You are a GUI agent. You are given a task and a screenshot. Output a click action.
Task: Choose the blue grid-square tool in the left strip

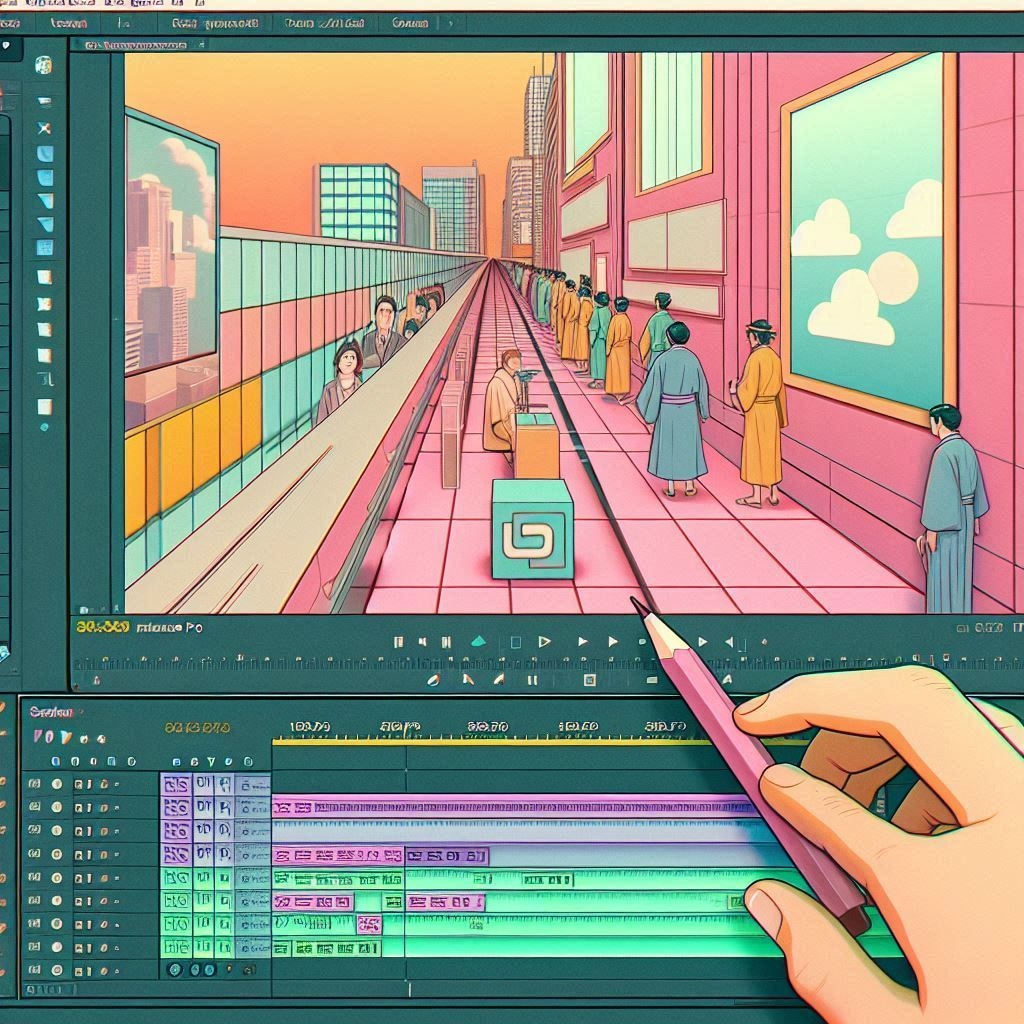(x=44, y=248)
